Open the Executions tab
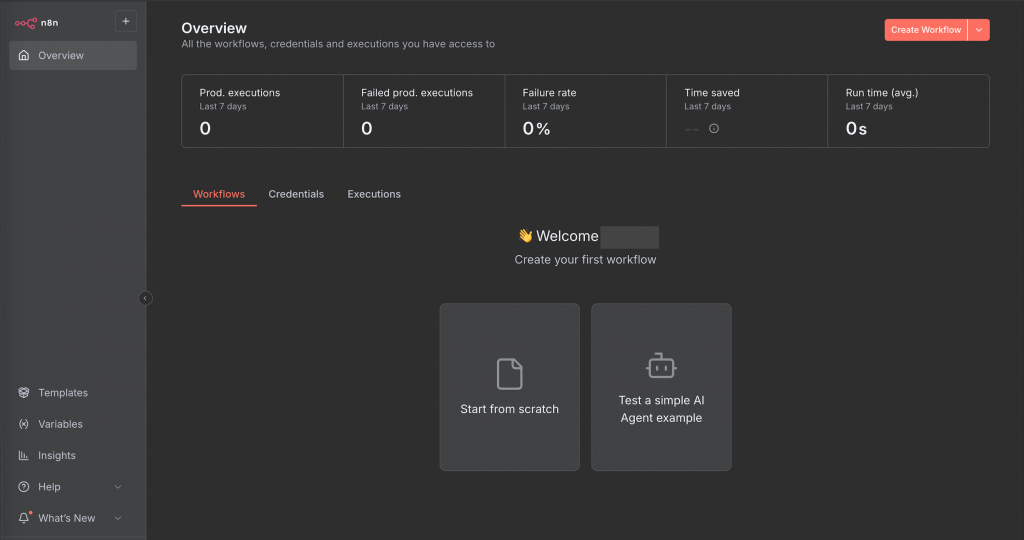Image resolution: width=1024 pixels, height=540 pixels. point(374,194)
